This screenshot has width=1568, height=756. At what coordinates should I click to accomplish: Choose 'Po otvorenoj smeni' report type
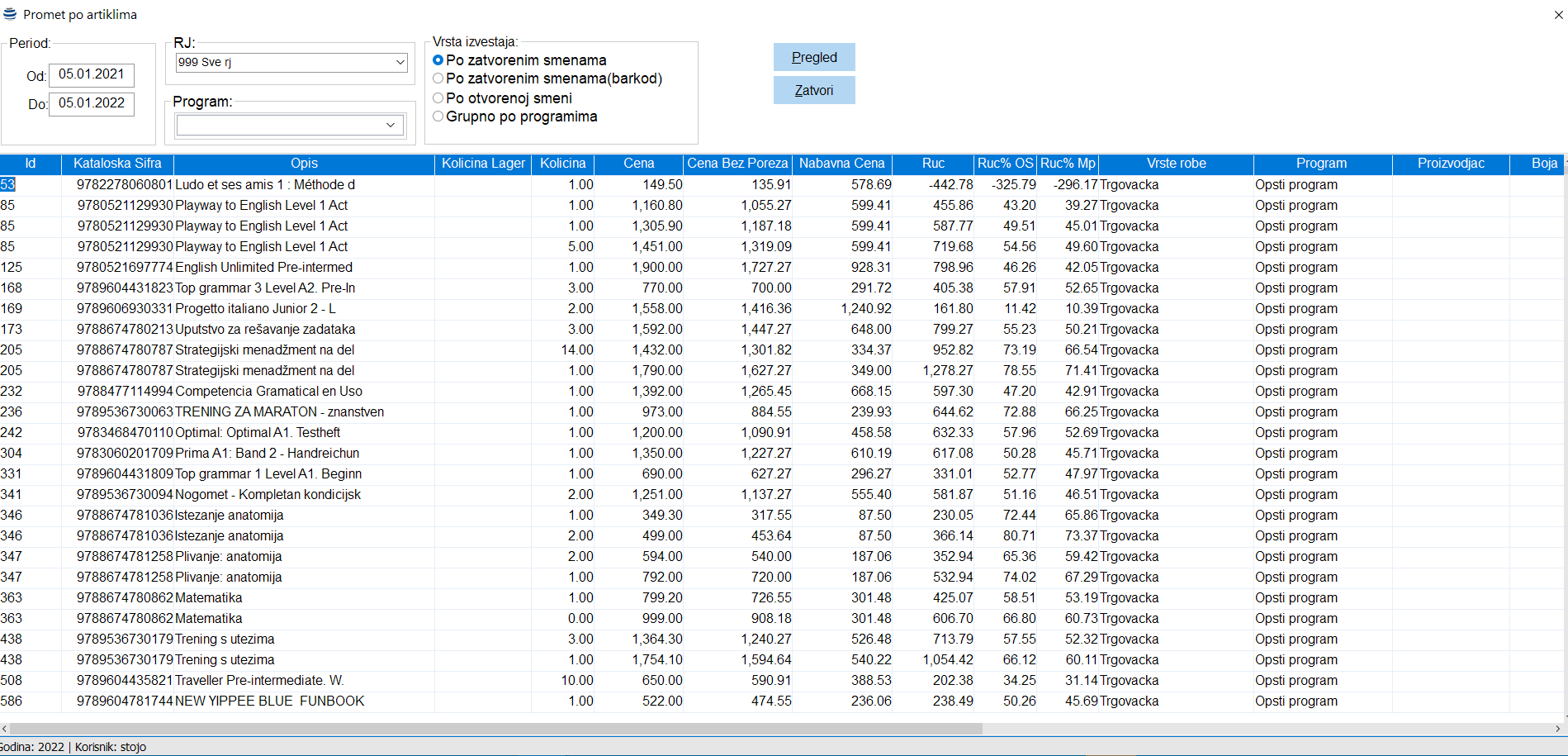[x=438, y=98]
